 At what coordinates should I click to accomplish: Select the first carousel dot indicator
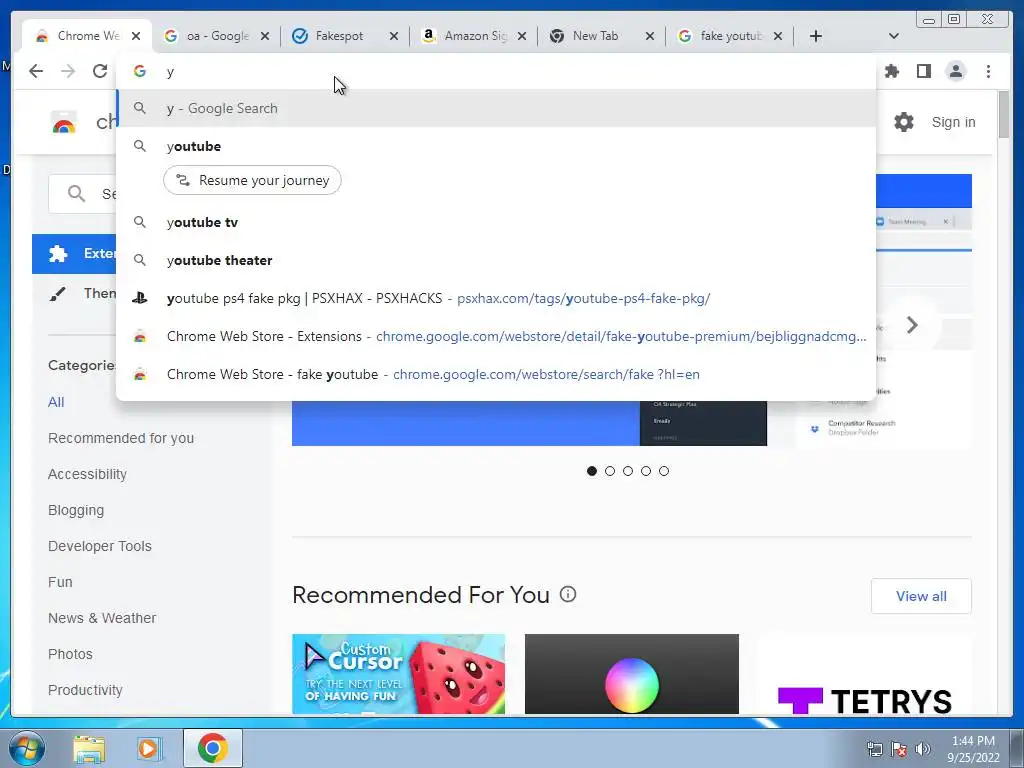click(x=592, y=471)
